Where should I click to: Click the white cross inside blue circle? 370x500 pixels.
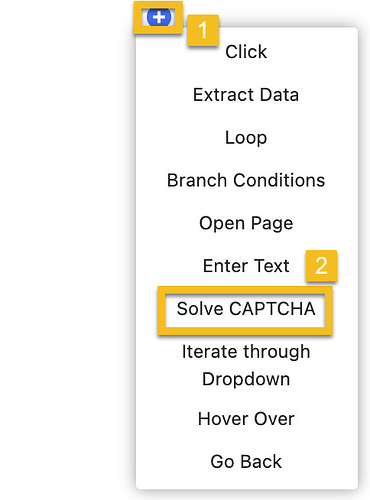pyautogui.click(x=159, y=17)
